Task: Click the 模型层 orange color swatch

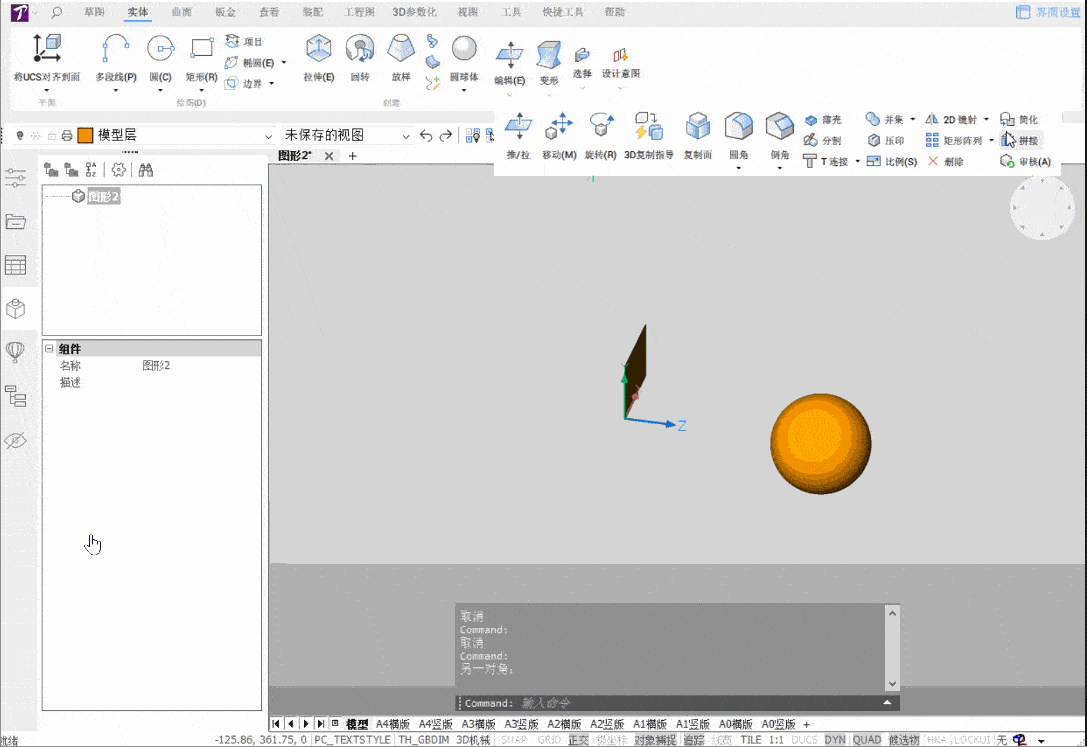Action: 85,136
